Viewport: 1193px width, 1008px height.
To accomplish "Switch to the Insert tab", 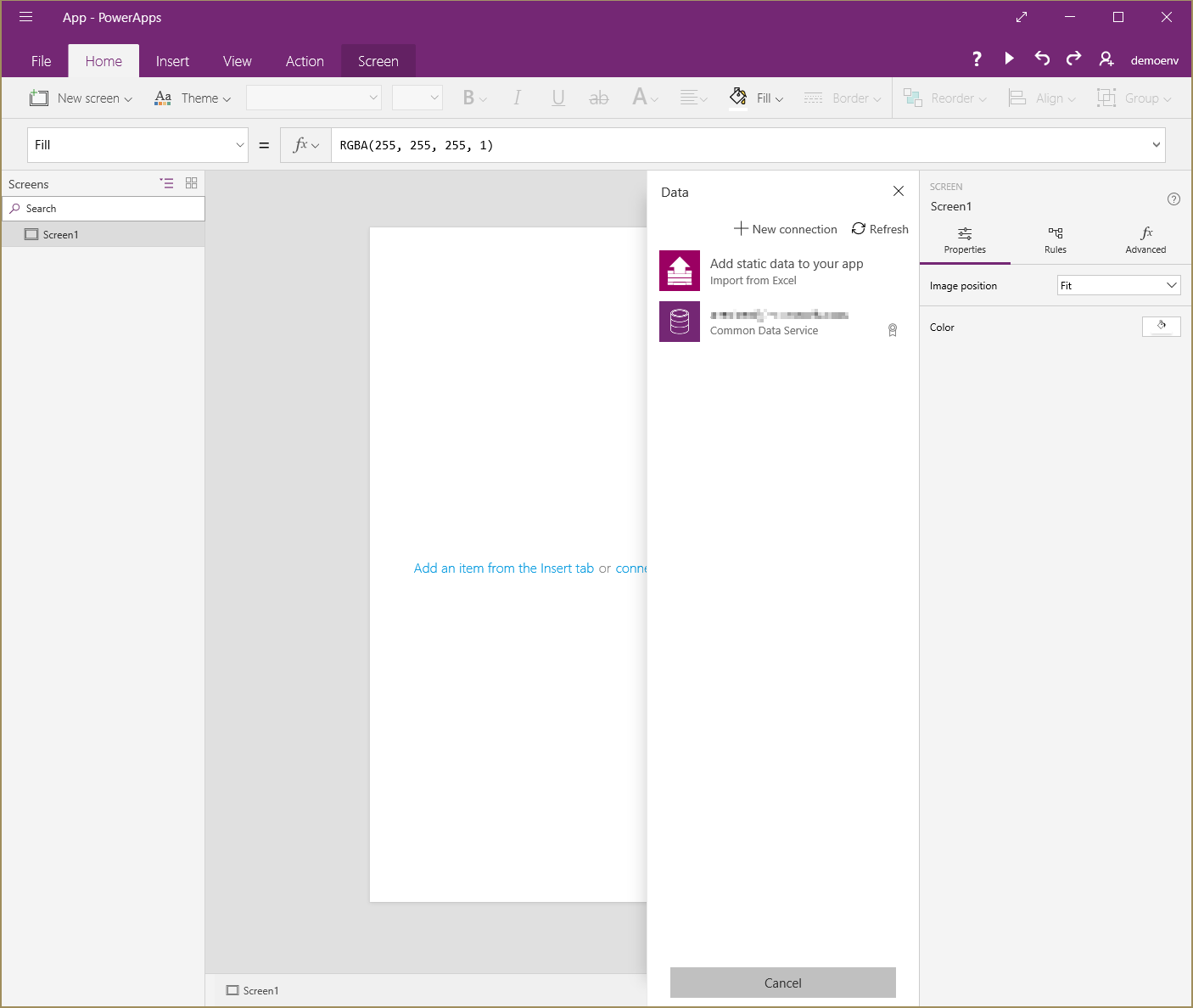I will point(172,61).
